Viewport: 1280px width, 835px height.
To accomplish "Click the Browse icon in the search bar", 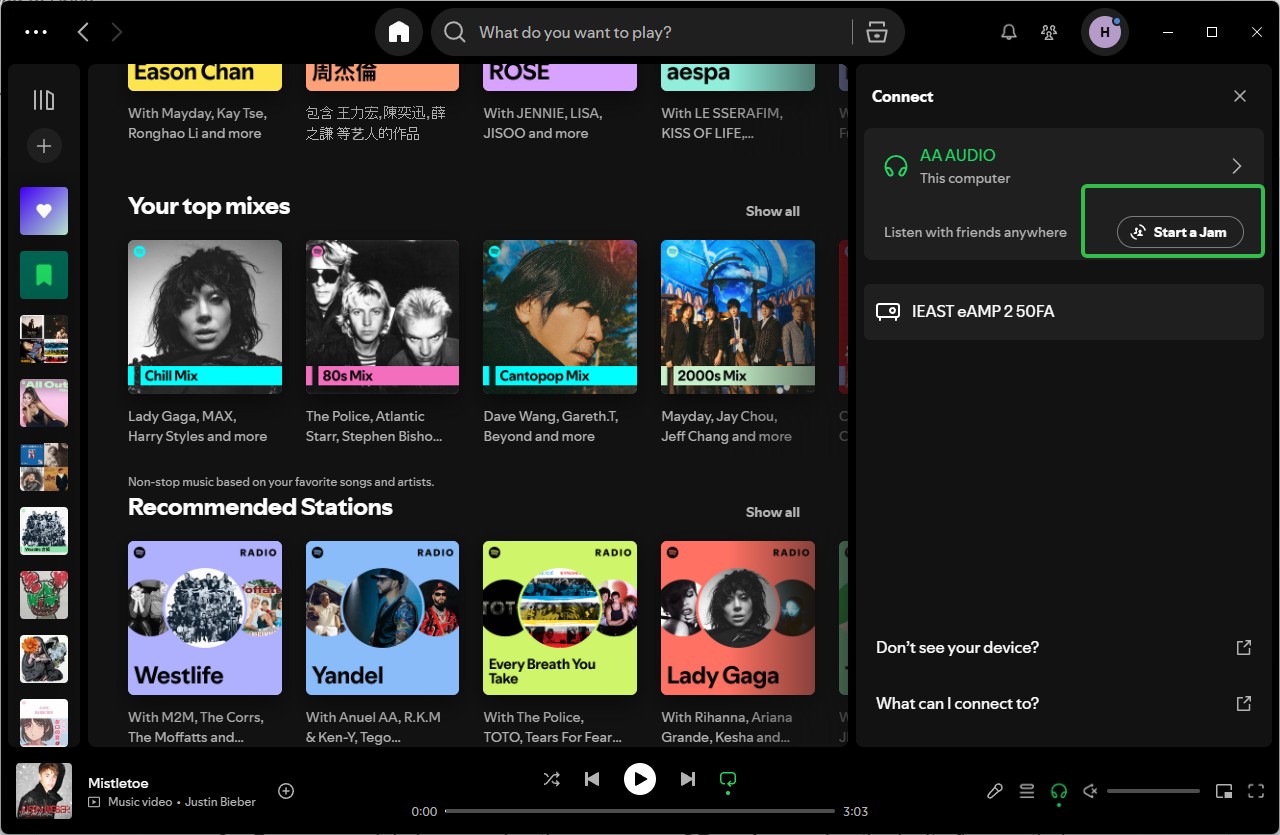I will click(877, 32).
